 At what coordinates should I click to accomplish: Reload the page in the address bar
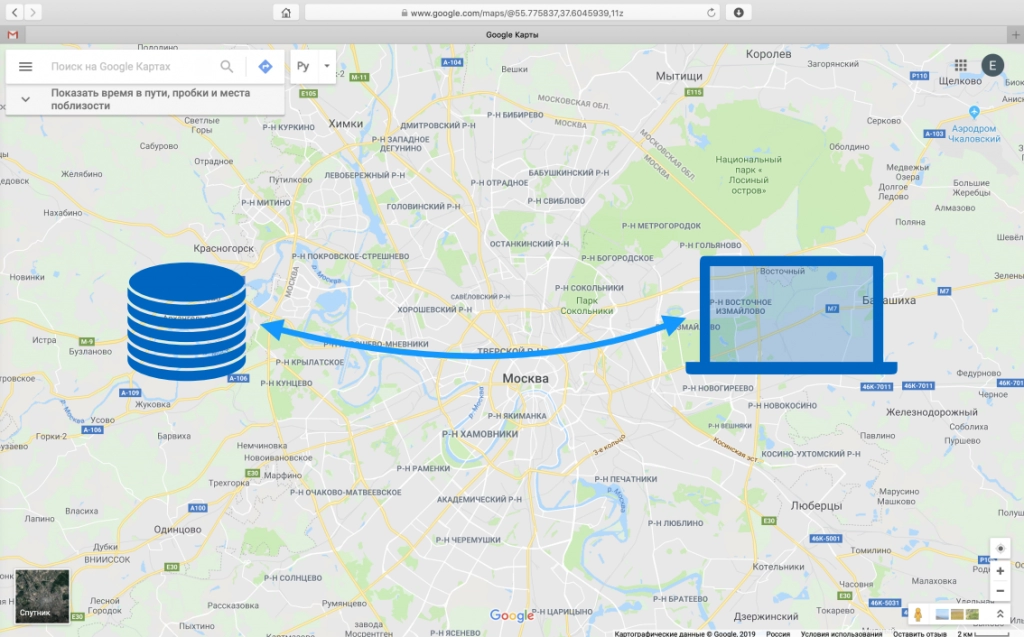point(711,12)
